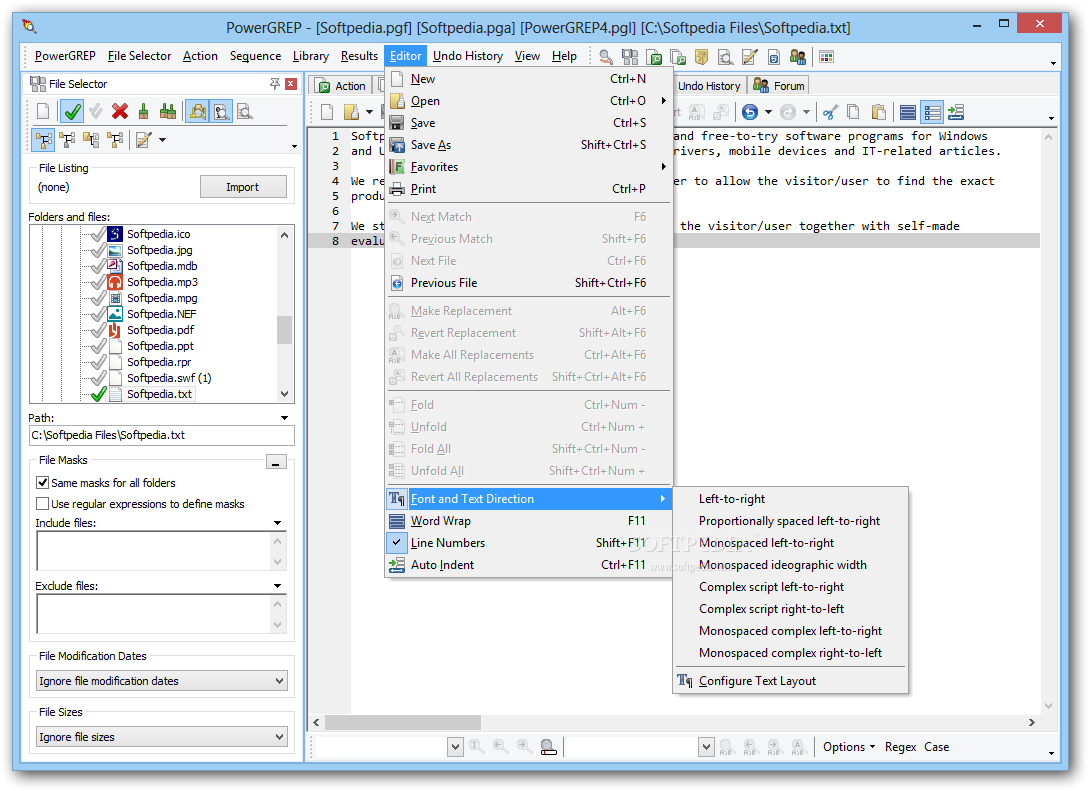Click the scissors Cut icon

(830, 112)
